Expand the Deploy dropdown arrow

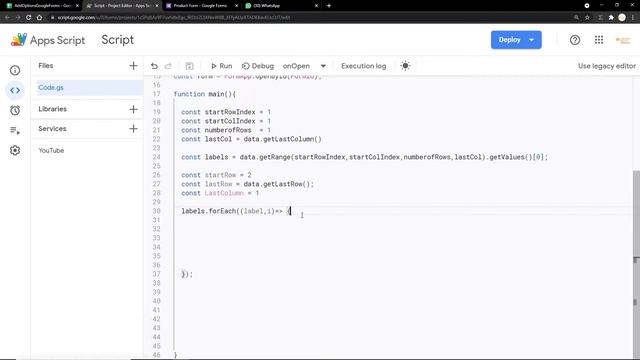532,40
